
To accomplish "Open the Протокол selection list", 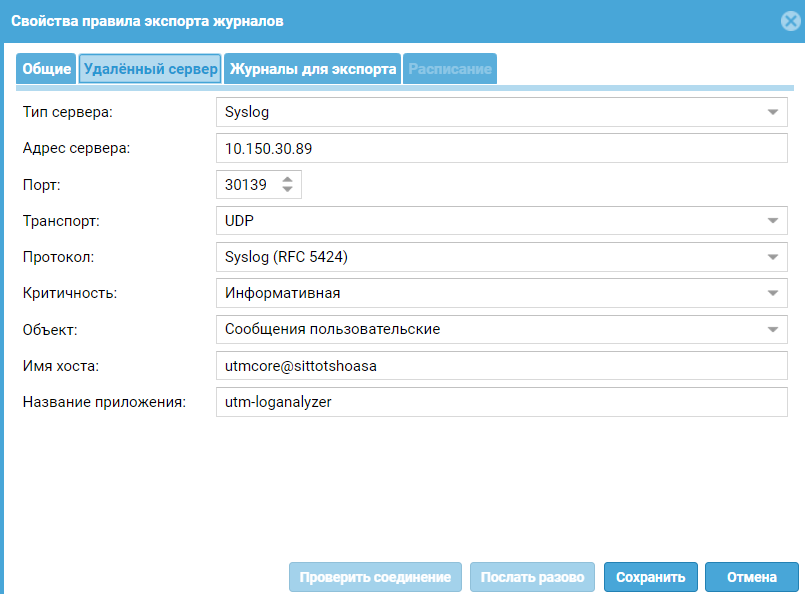I will click(500, 256).
